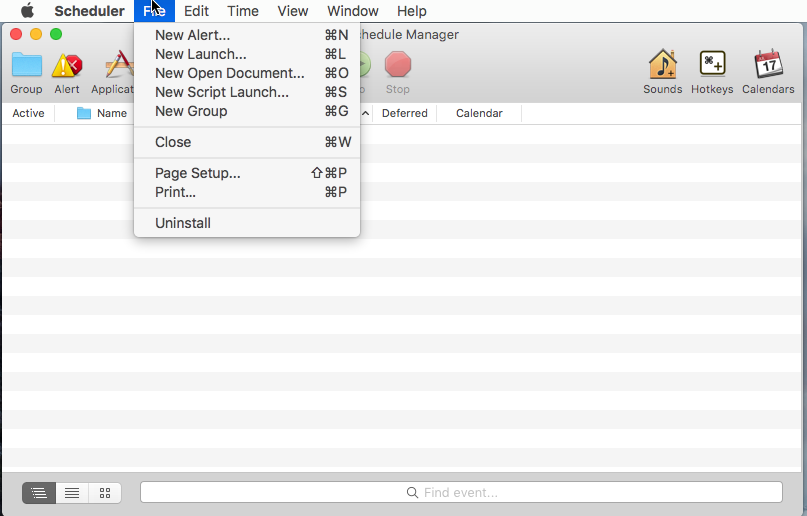Open the Hotkeys toolbar icon
Viewport: 807px width, 516px height.
point(712,64)
